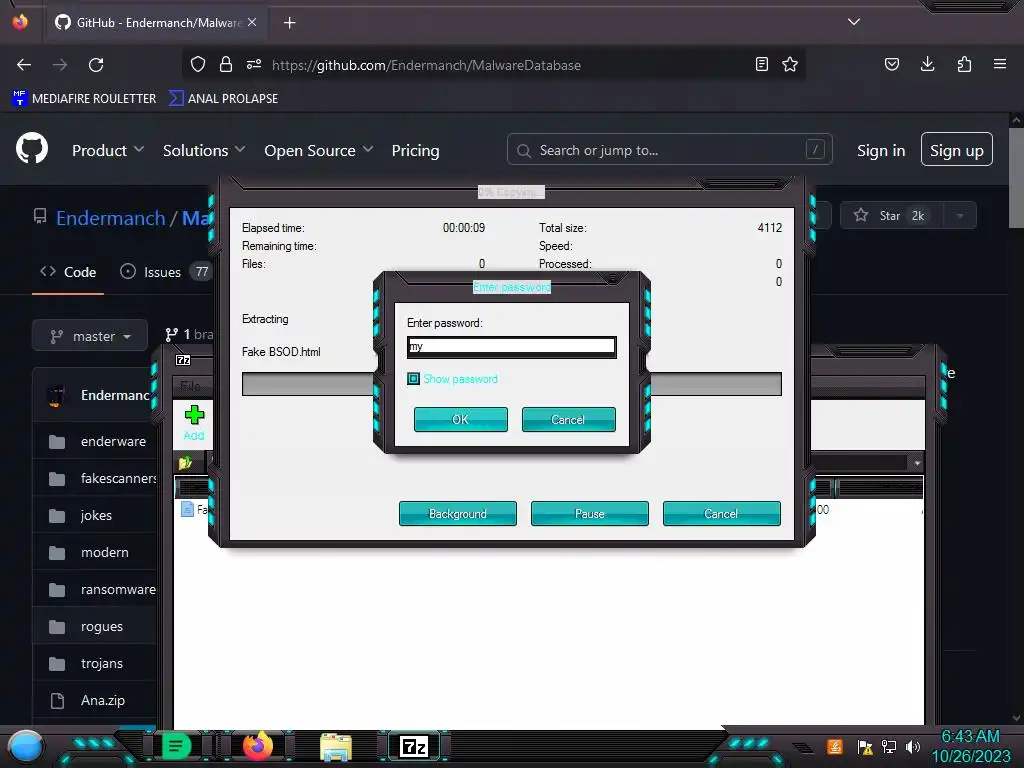
Task: Open the master branch dropdown
Action: click(90, 336)
